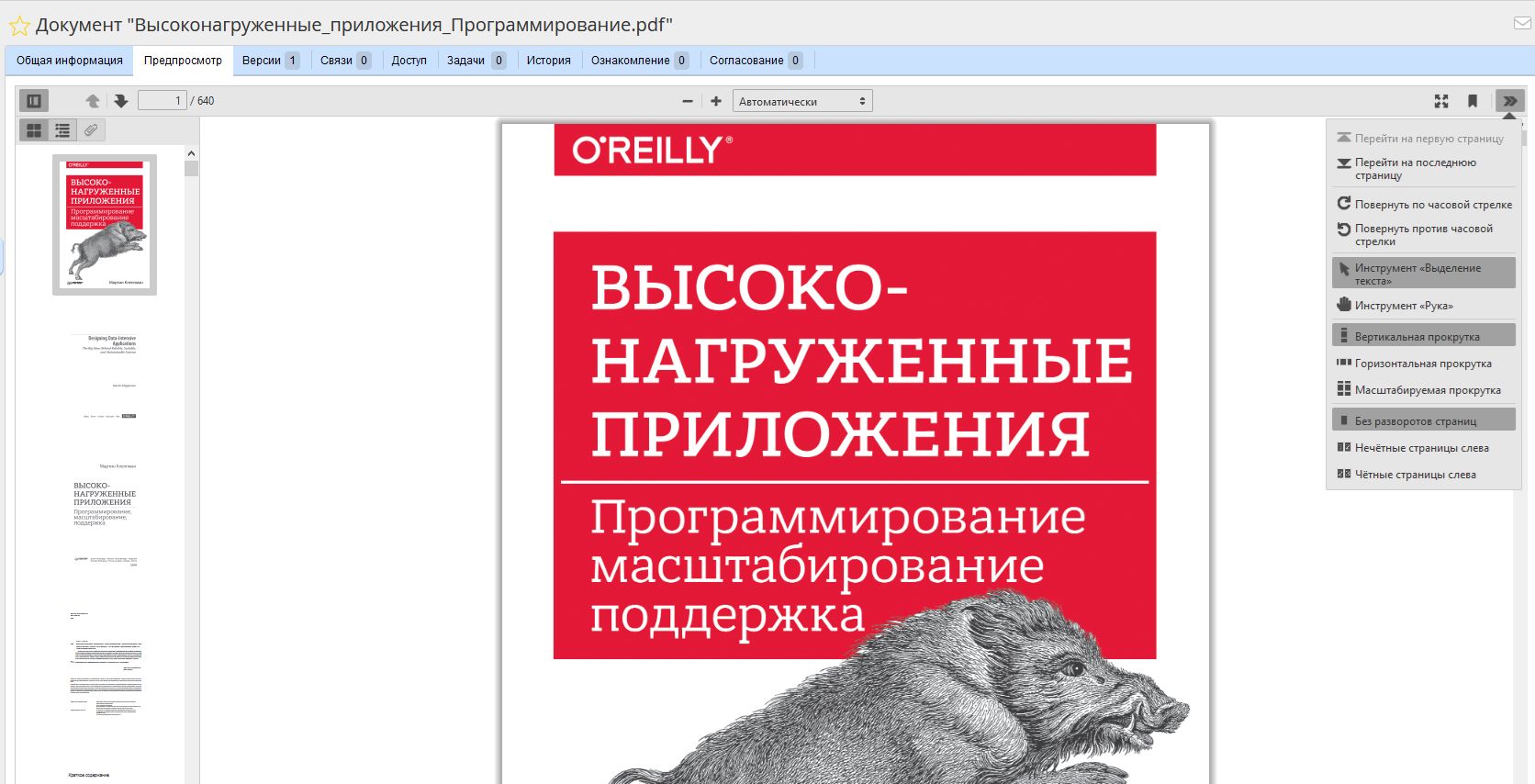This screenshot has height=784, width=1535.
Task: Activate the «Рука» hand tool
Action: (1423, 306)
